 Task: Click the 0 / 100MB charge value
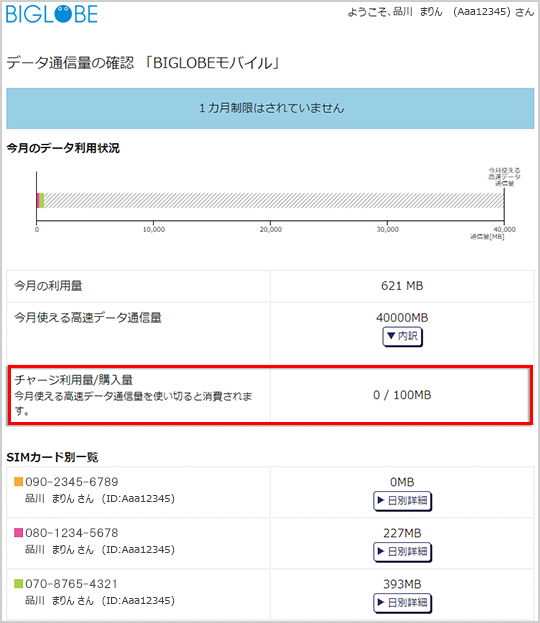(x=402, y=395)
